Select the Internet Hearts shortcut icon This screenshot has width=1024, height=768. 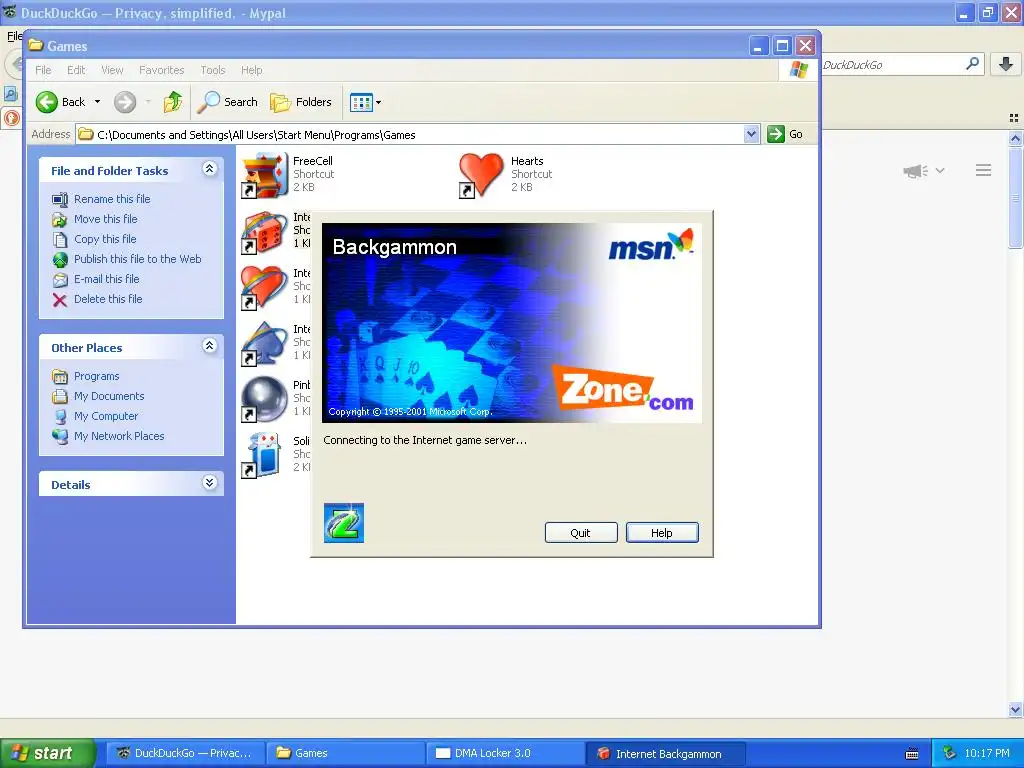264,287
